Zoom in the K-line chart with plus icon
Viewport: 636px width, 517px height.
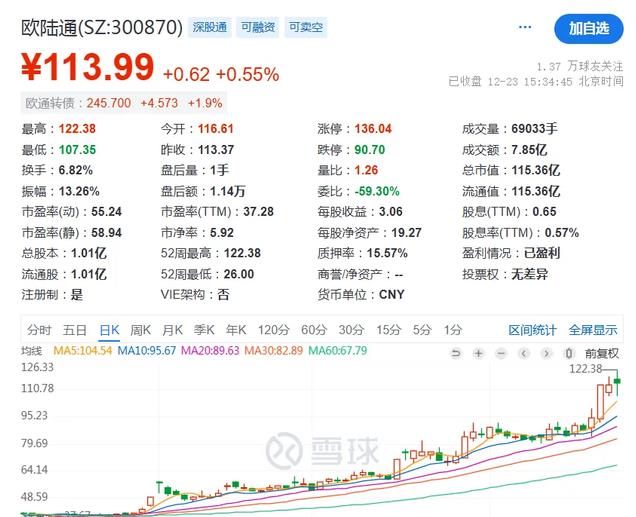coord(479,354)
